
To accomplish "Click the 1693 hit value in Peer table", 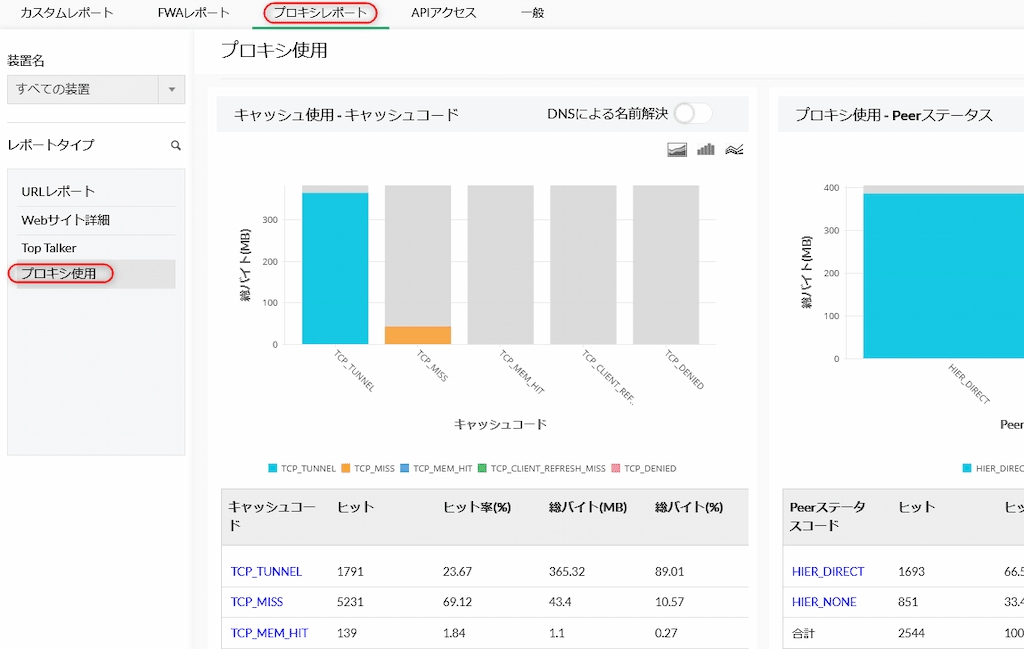I will [911, 571].
